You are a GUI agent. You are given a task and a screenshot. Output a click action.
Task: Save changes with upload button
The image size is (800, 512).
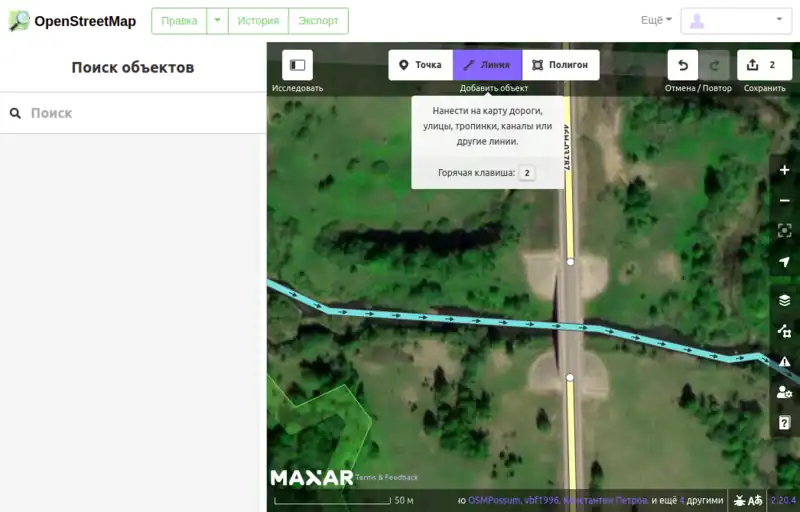tap(764, 65)
